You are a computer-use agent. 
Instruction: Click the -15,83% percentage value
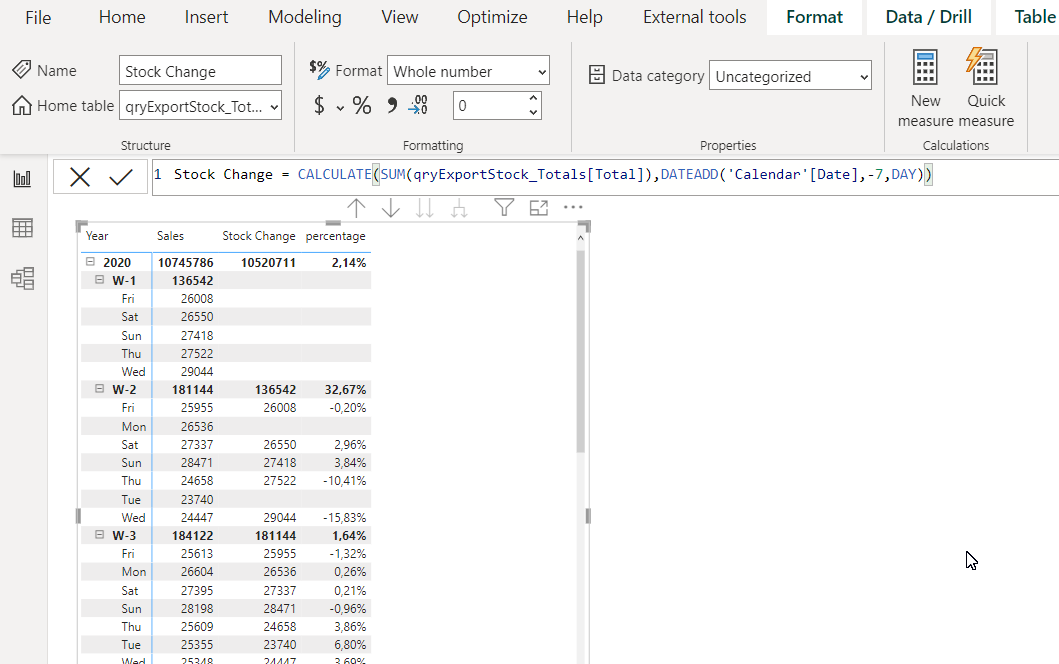click(344, 517)
